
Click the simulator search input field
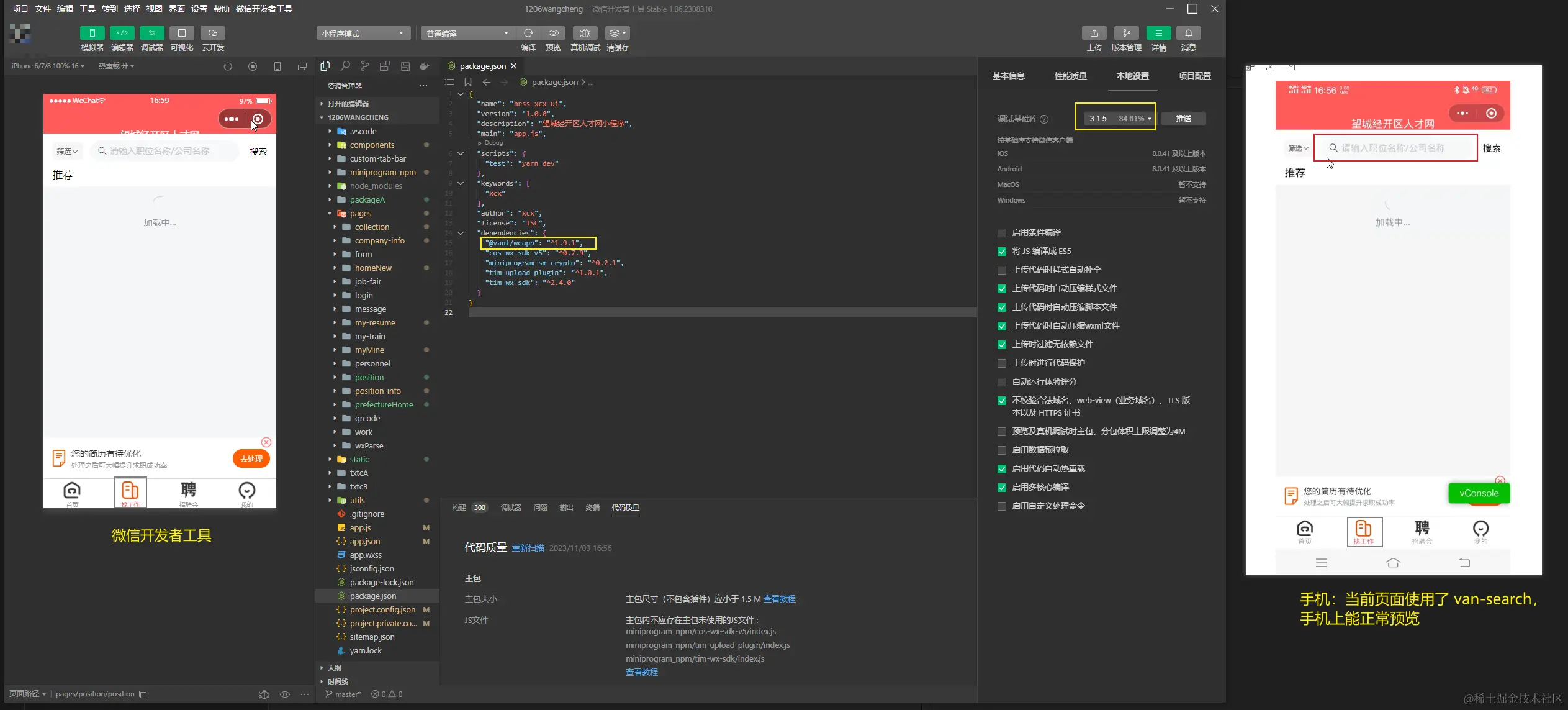click(164, 152)
